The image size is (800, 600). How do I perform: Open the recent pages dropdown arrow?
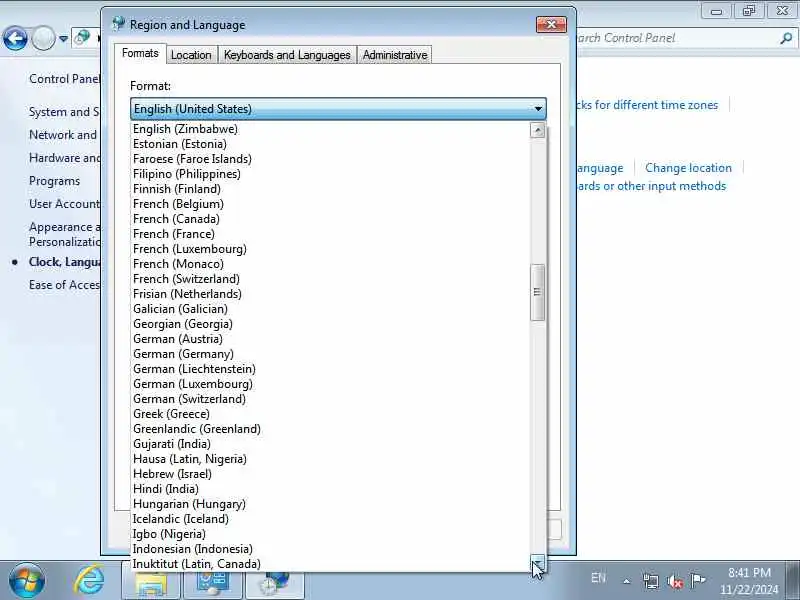pyautogui.click(x=63, y=38)
